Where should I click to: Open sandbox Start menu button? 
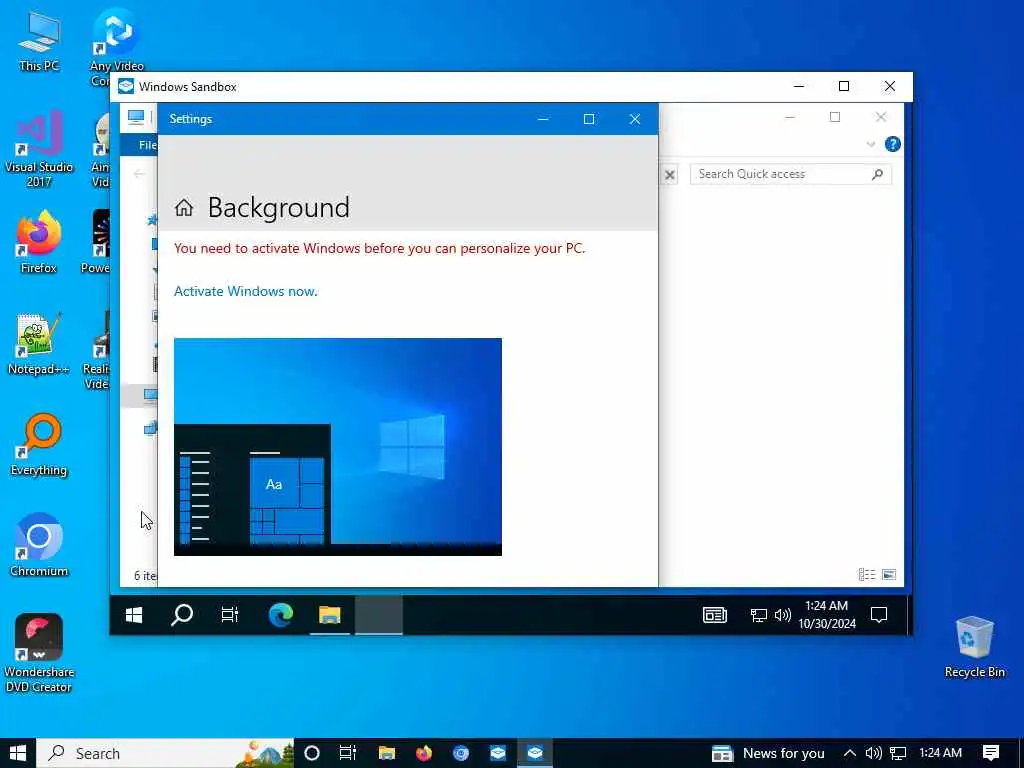(x=134, y=615)
